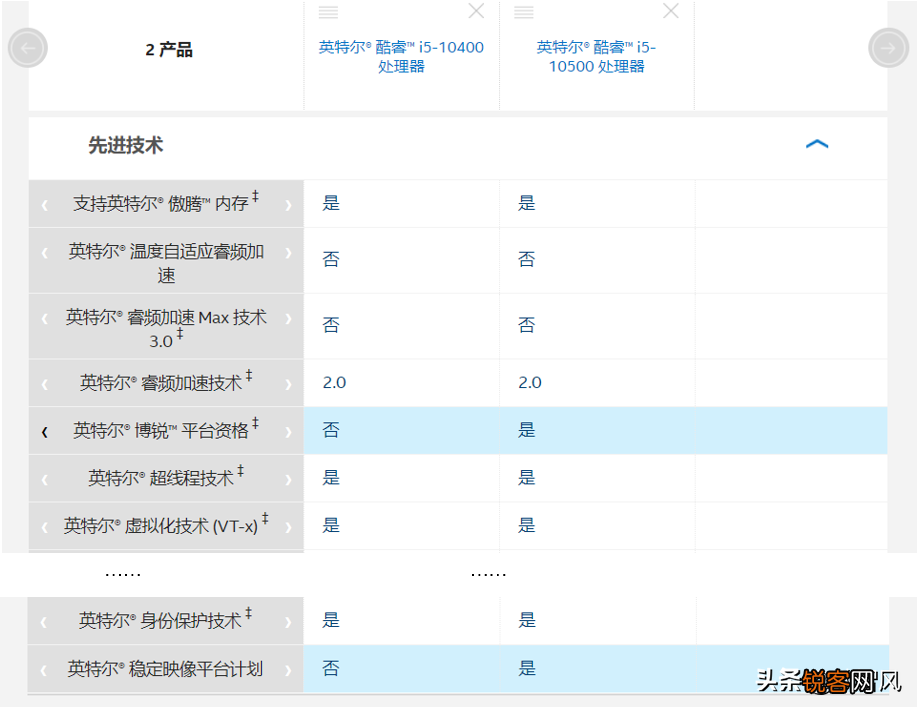Remove the i5-10500 processor from comparison
Screen dimensions: 922x713
click(671, 12)
